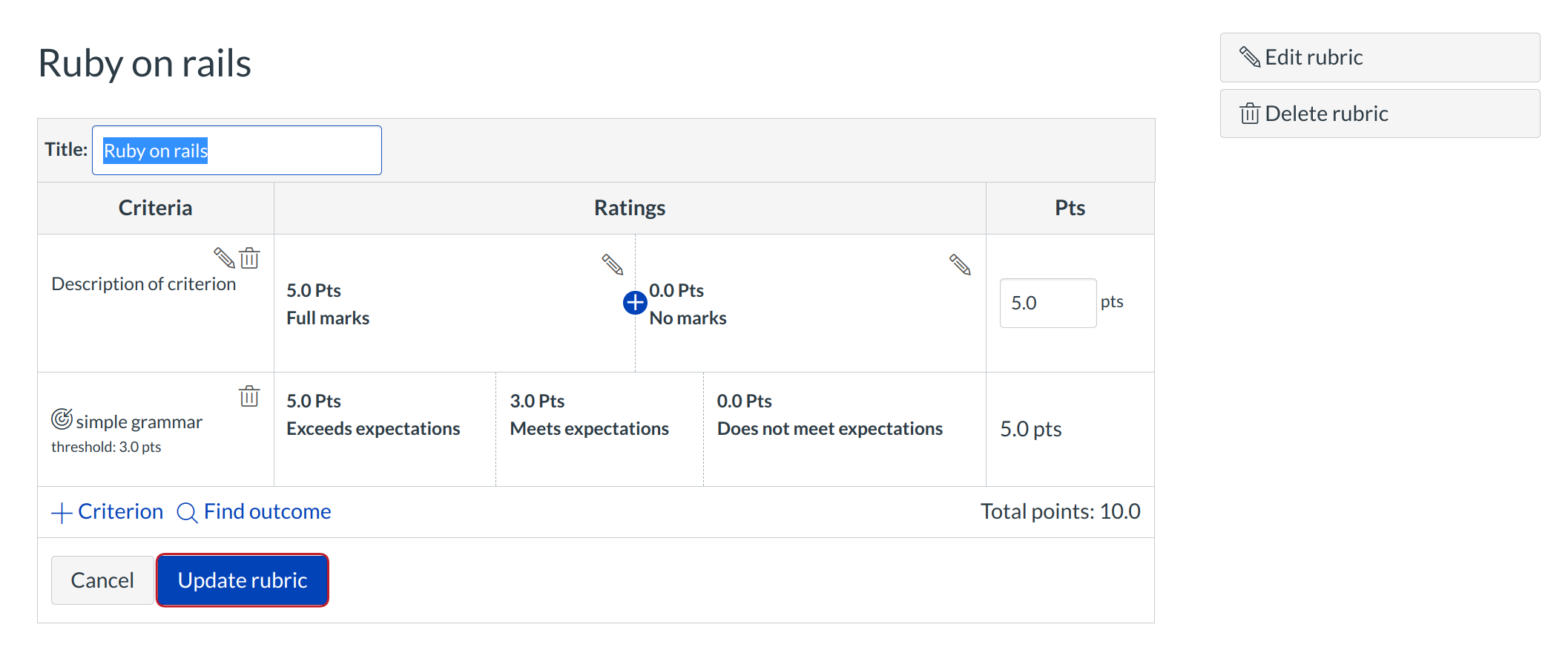Delete the 'Description of criterion' row via trash icon
The height and width of the screenshot is (656, 1568).
tap(250, 258)
